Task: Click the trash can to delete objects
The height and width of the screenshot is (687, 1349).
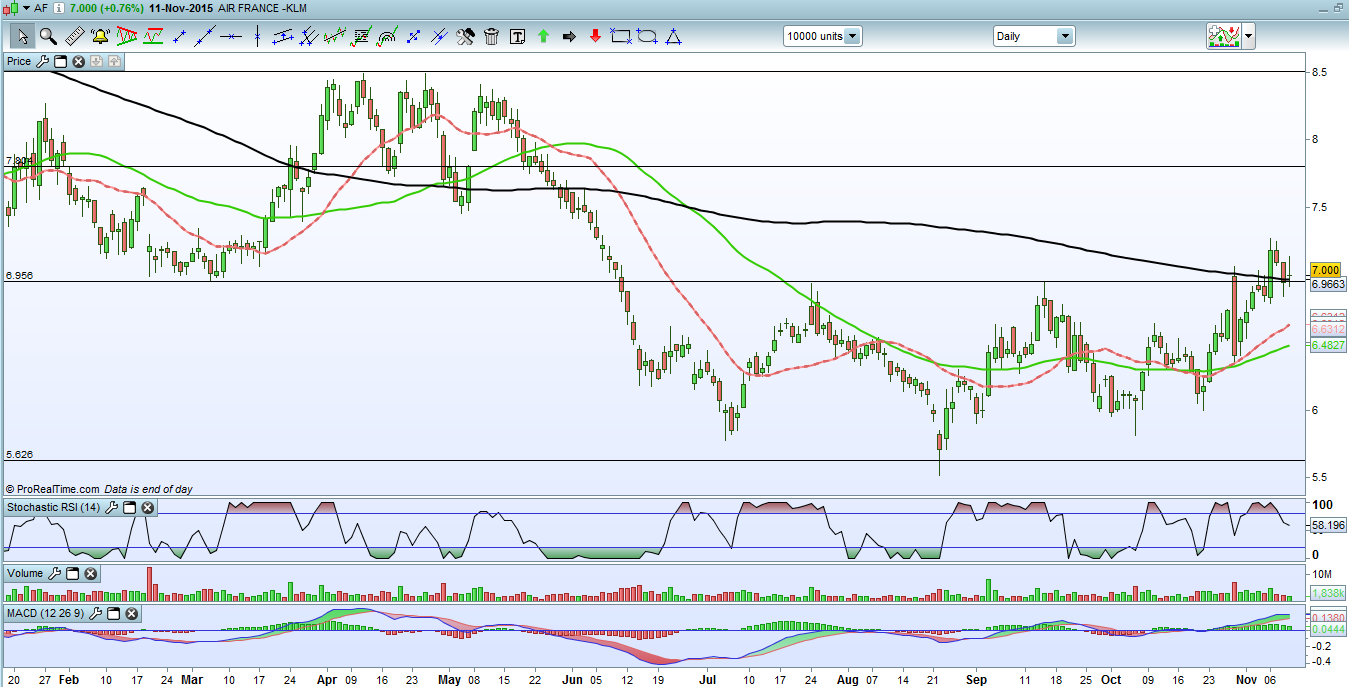Action: pos(491,37)
